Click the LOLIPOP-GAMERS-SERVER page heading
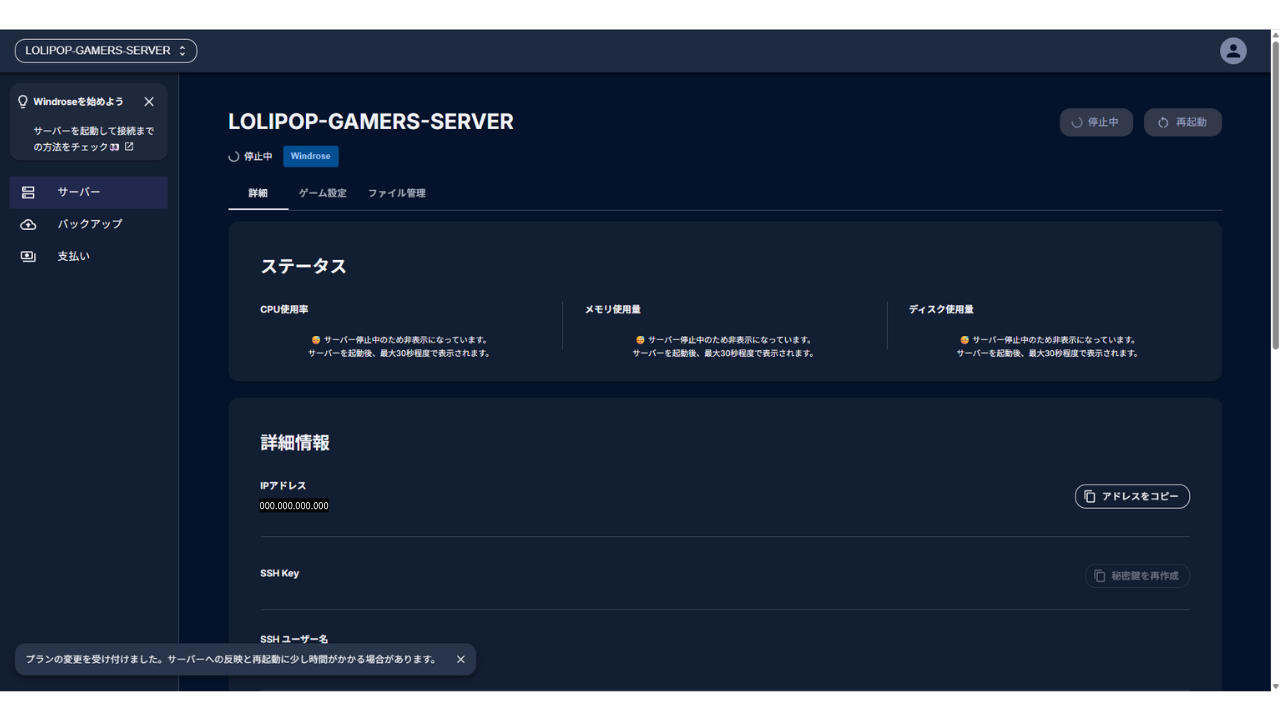The width and height of the screenshot is (1280, 720). 371,121
